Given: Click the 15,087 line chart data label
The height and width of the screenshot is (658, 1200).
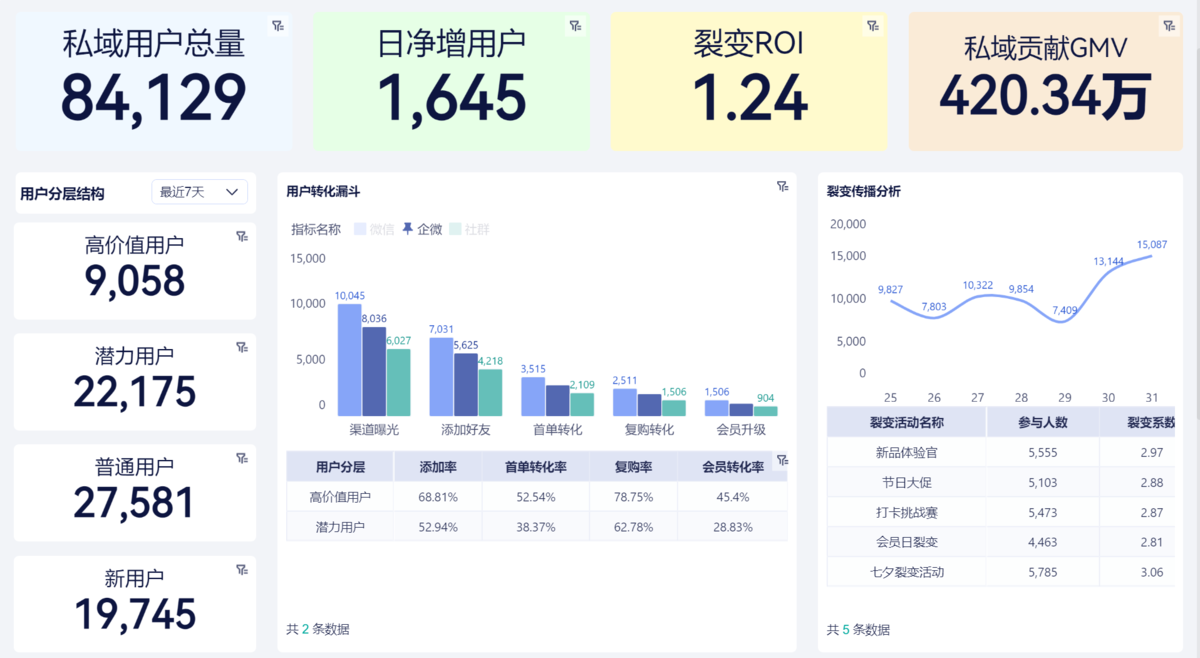Looking at the screenshot, I should tap(1152, 244).
